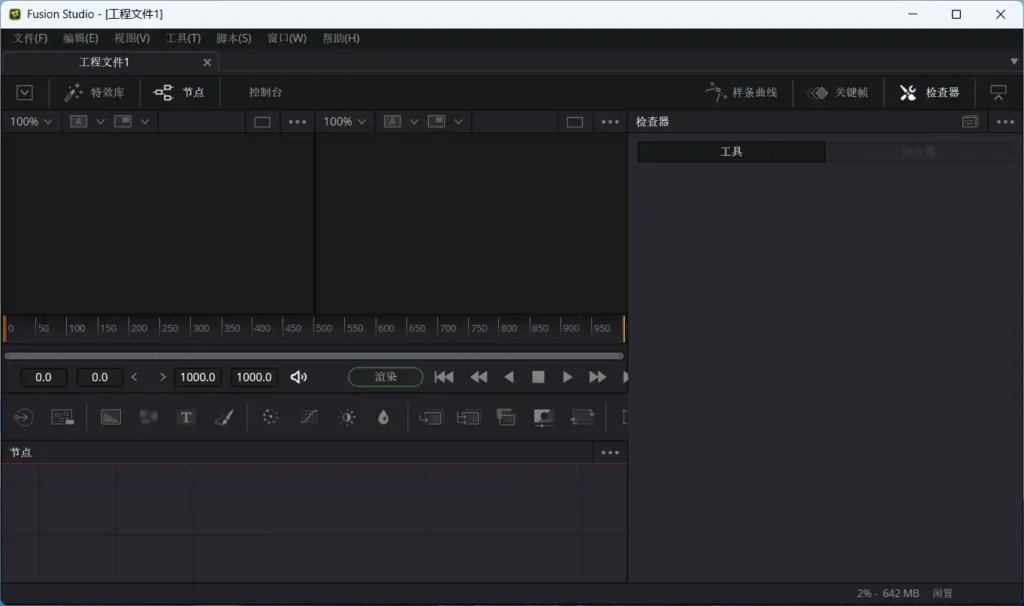The image size is (1024, 606).
Task: Open the Tools (工具) menu
Action: 183,38
